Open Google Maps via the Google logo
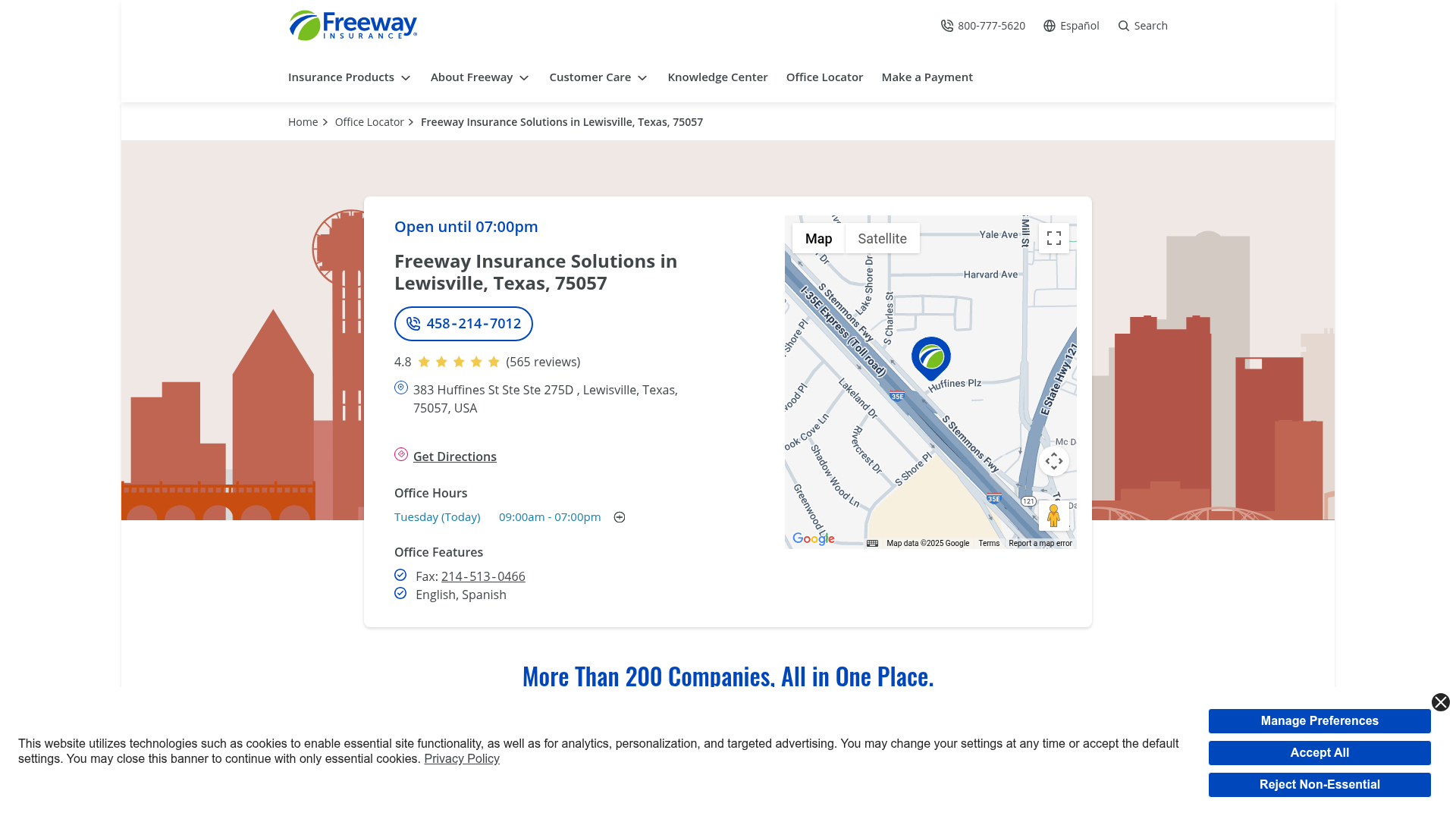Viewport: 1456px width, 819px height. [x=813, y=538]
